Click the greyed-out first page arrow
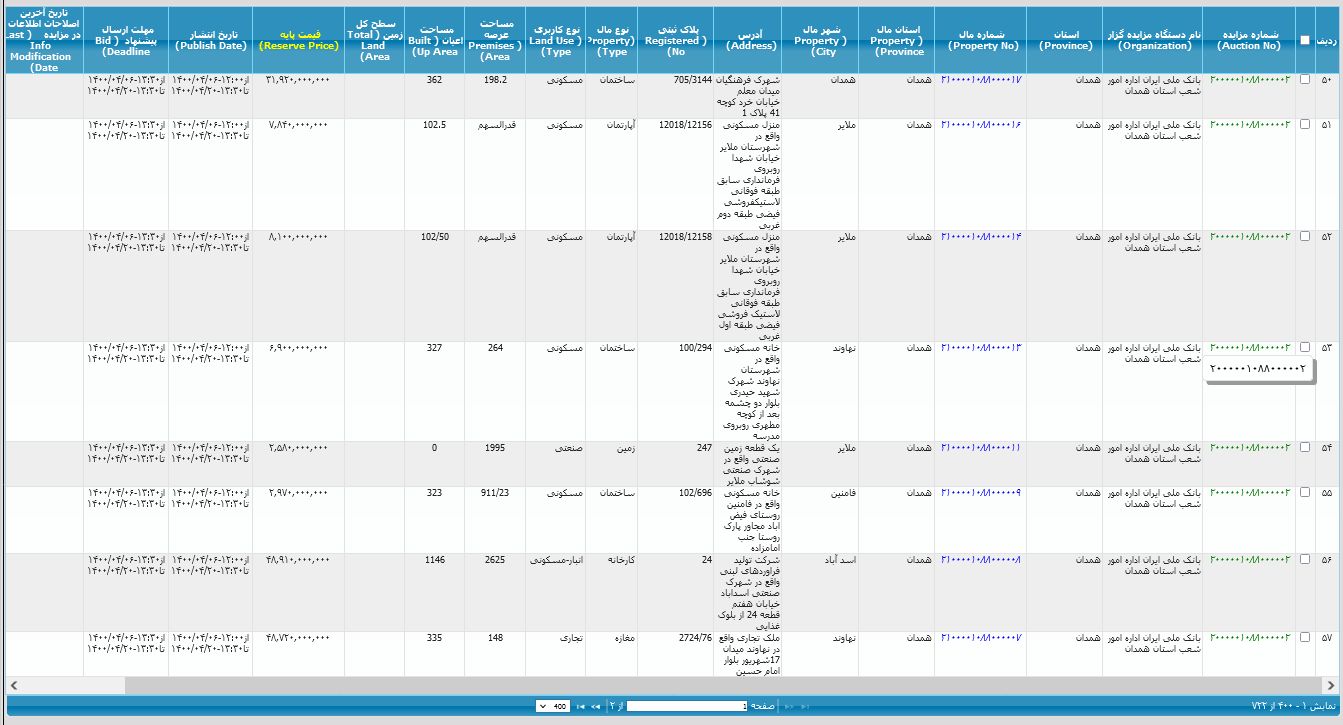The width and height of the screenshot is (1343, 725). click(803, 706)
